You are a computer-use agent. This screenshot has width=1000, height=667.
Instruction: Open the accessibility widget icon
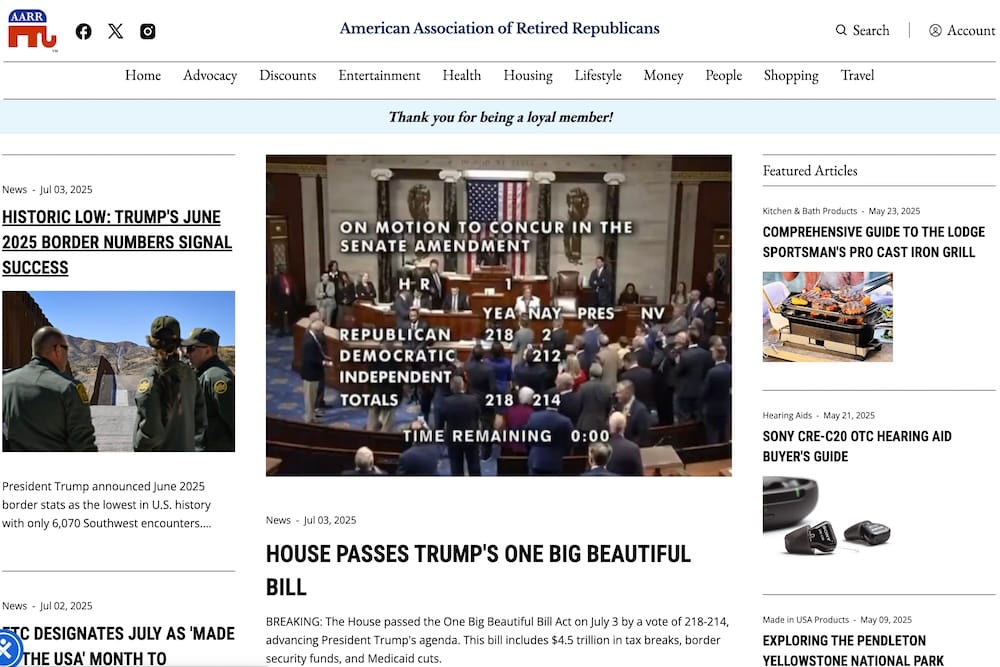coord(8,650)
